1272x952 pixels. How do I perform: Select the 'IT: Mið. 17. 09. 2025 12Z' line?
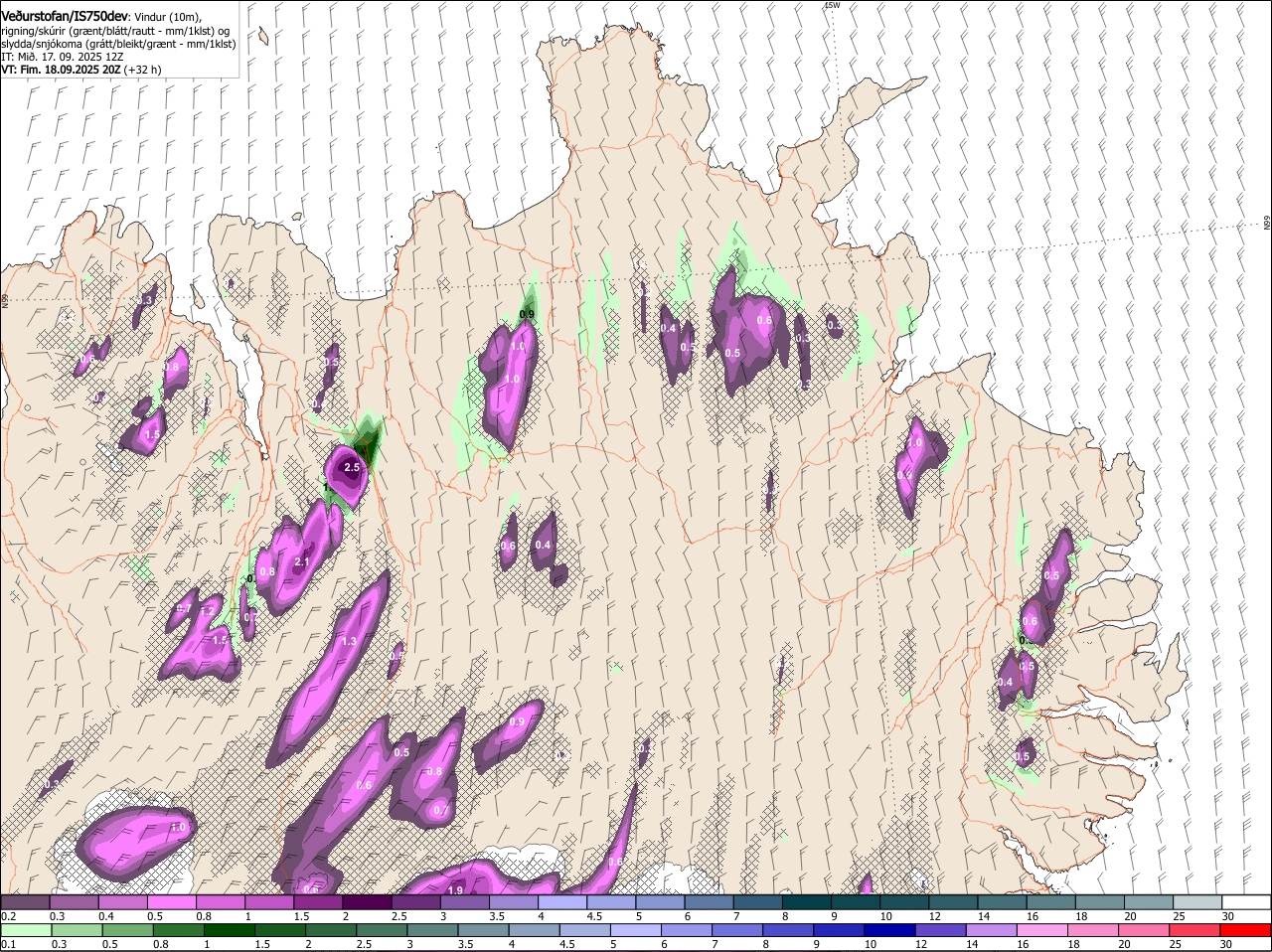click(63, 58)
